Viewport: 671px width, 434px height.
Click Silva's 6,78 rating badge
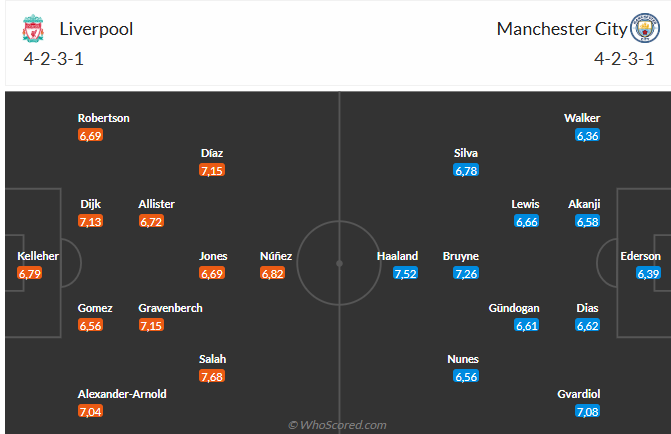466,170
